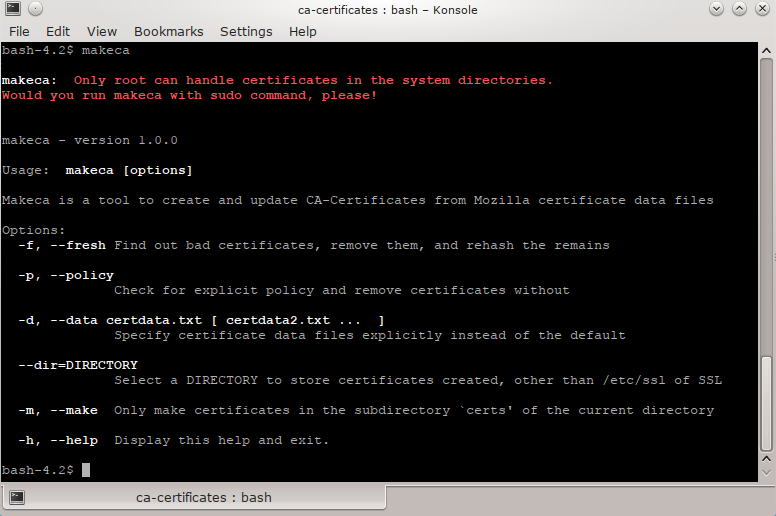Minimize the Konsole window
This screenshot has height=516, width=776.
point(717,10)
